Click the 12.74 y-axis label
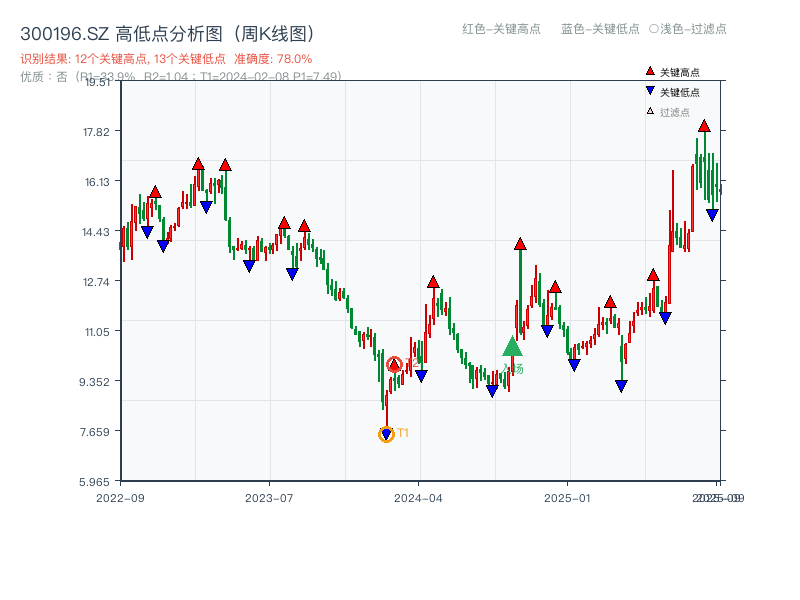The image size is (800, 600). 96,282
